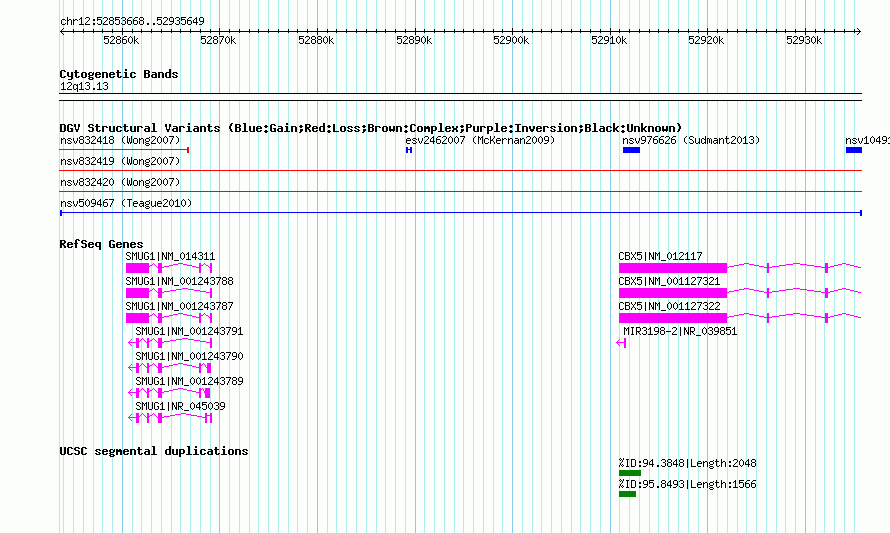Click the 52860k ruler tick label
The image size is (890, 533).
pos(121,40)
